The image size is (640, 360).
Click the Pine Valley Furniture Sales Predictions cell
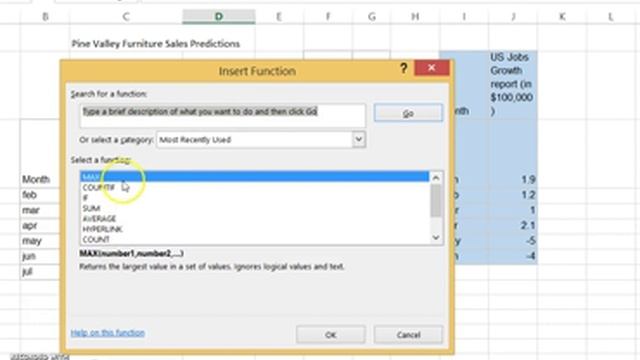(x=156, y=44)
